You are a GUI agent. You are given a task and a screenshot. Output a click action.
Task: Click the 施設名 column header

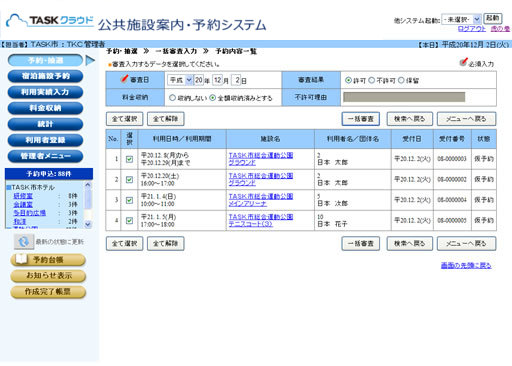[270, 139]
